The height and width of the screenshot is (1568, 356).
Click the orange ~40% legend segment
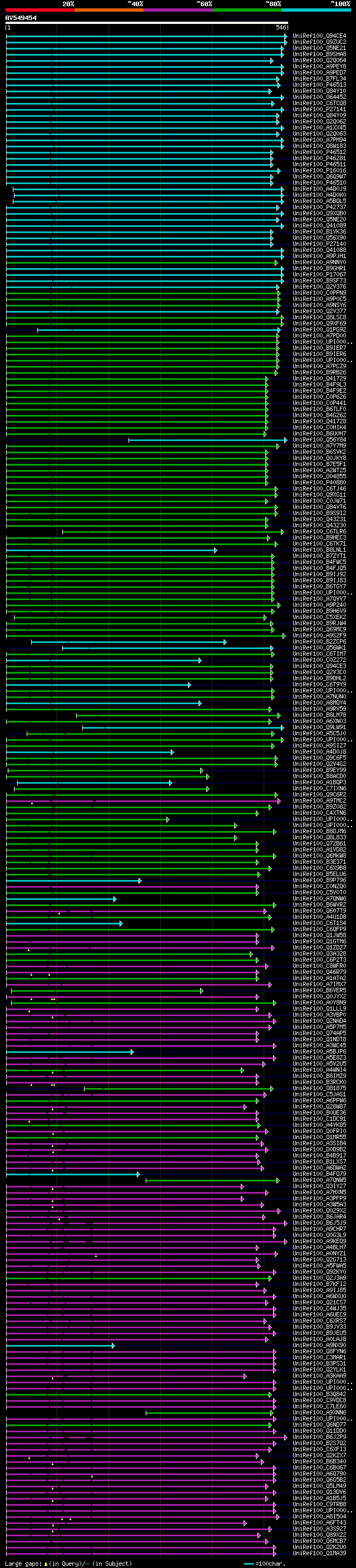coord(109,10)
